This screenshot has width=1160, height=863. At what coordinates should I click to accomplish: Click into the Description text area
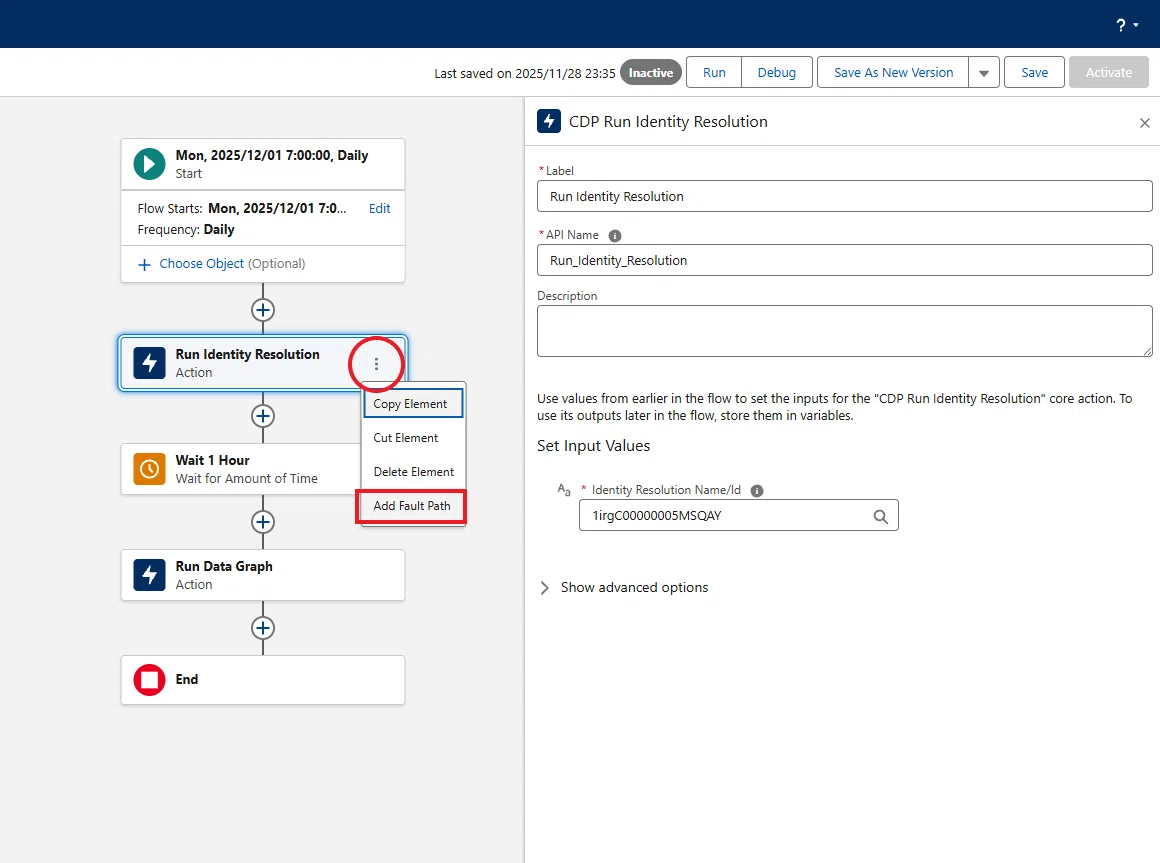[x=844, y=331]
